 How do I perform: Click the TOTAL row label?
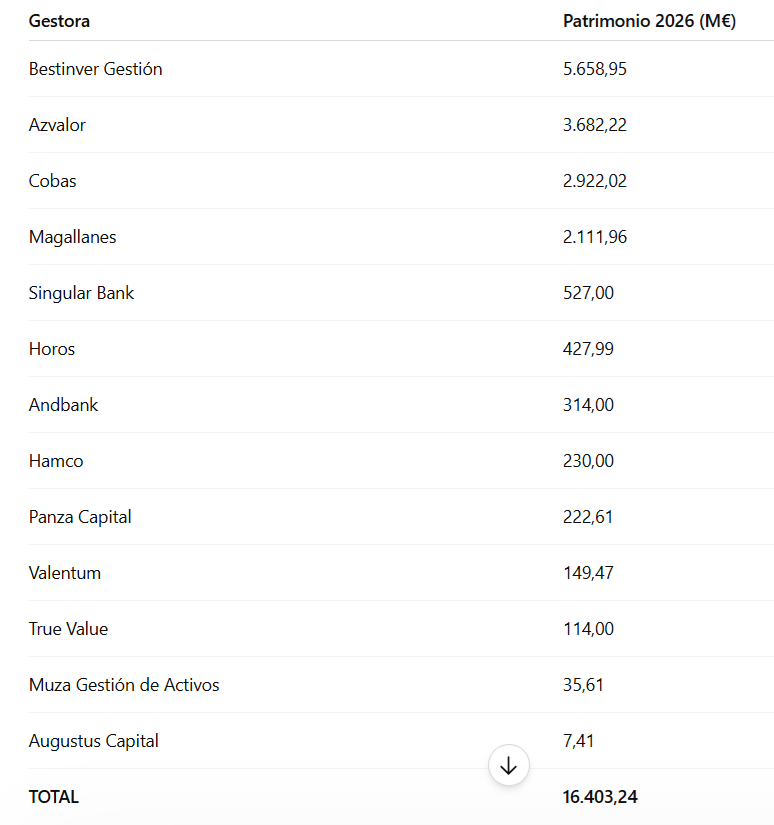pyautogui.click(x=54, y=797)
